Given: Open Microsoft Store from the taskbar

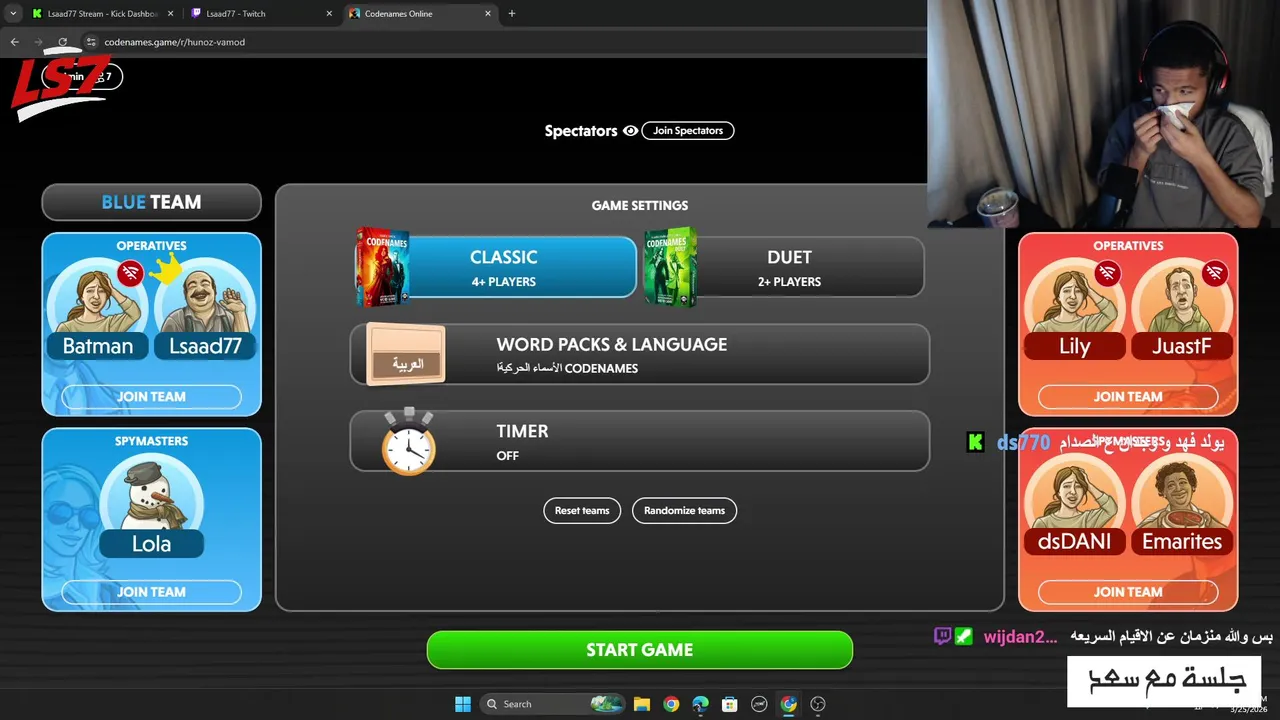Looking at the screenshot, I should coord(730,704).
